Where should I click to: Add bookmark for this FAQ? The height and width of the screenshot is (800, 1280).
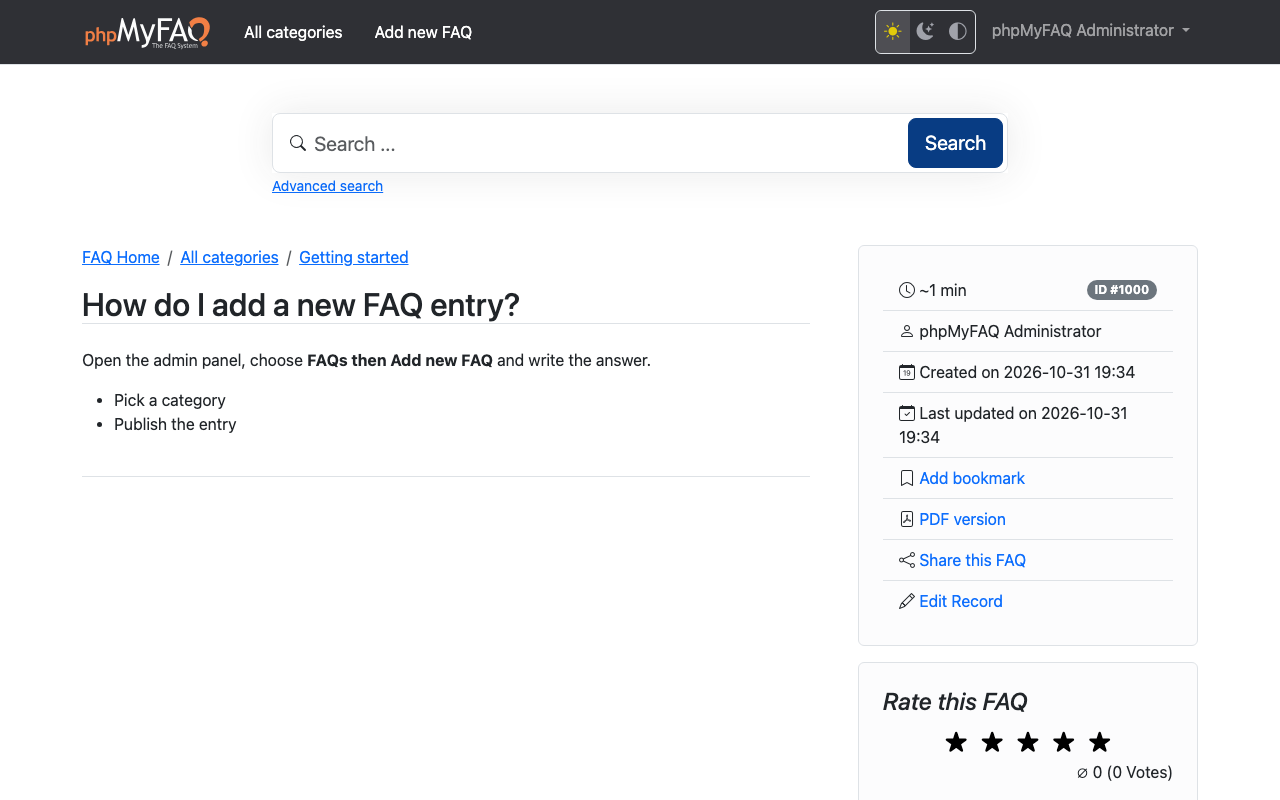click(x=972, y=478)
